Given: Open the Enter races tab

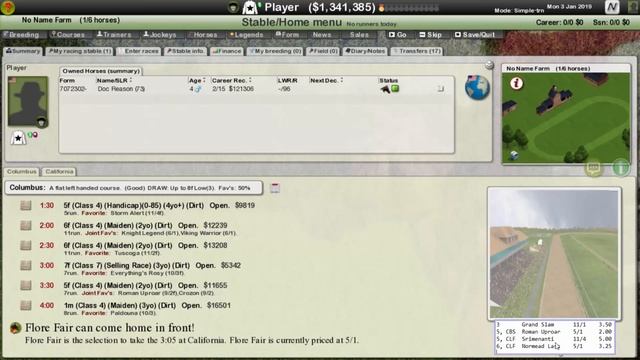Looking at the screenshot, I should tap(138, 51).
